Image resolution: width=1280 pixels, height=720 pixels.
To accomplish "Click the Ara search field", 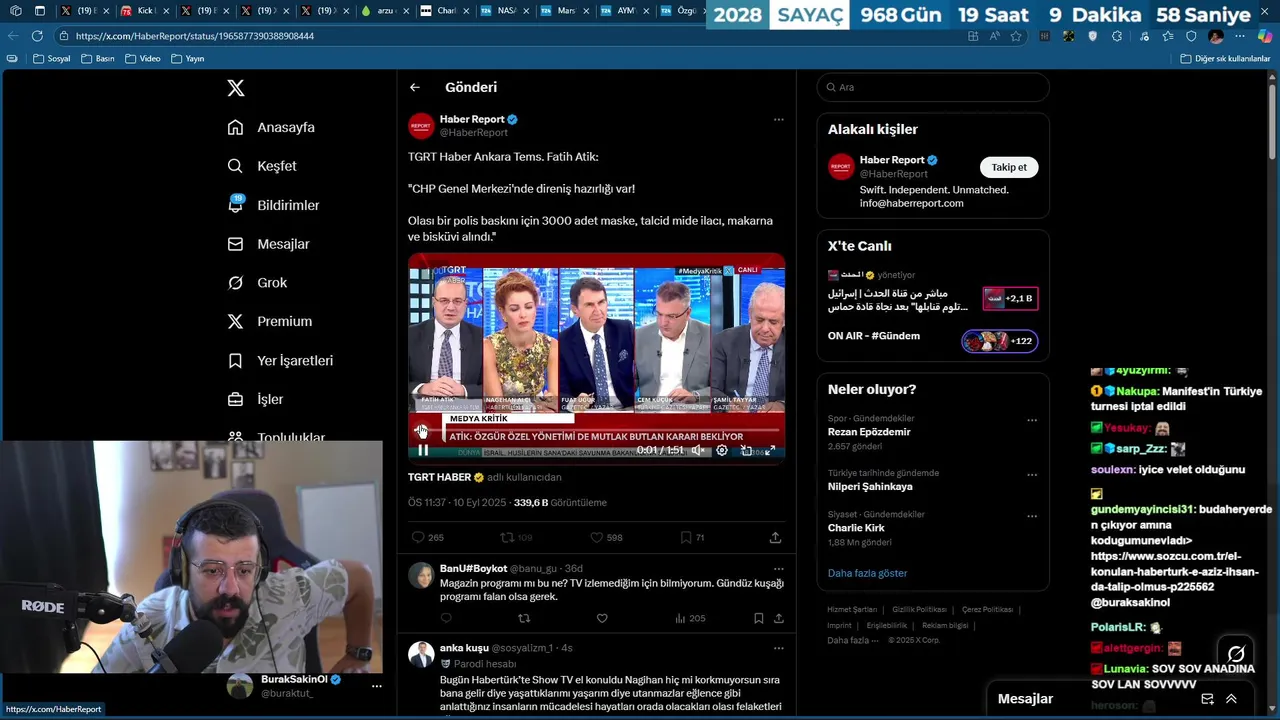I will point(933,87).
